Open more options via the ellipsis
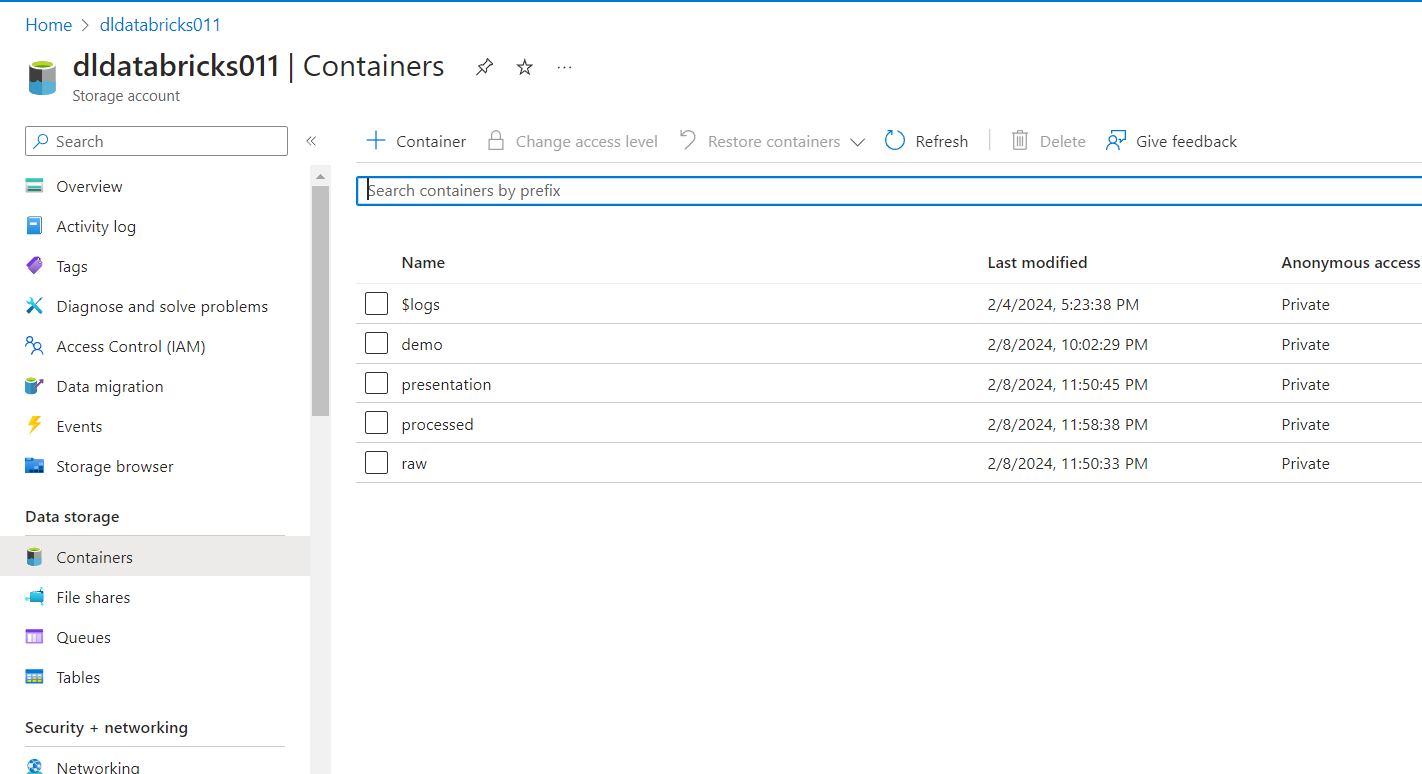 click(x=564, y=66)
